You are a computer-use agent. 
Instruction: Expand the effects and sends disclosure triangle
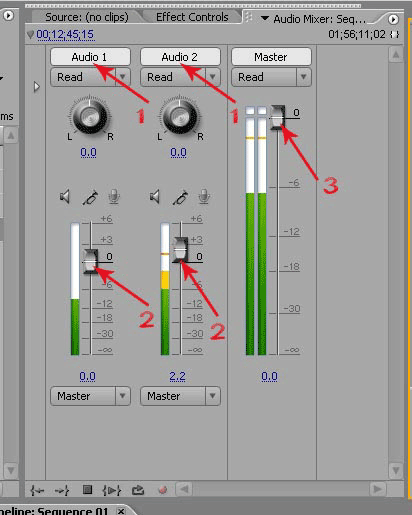pos(37,87)
